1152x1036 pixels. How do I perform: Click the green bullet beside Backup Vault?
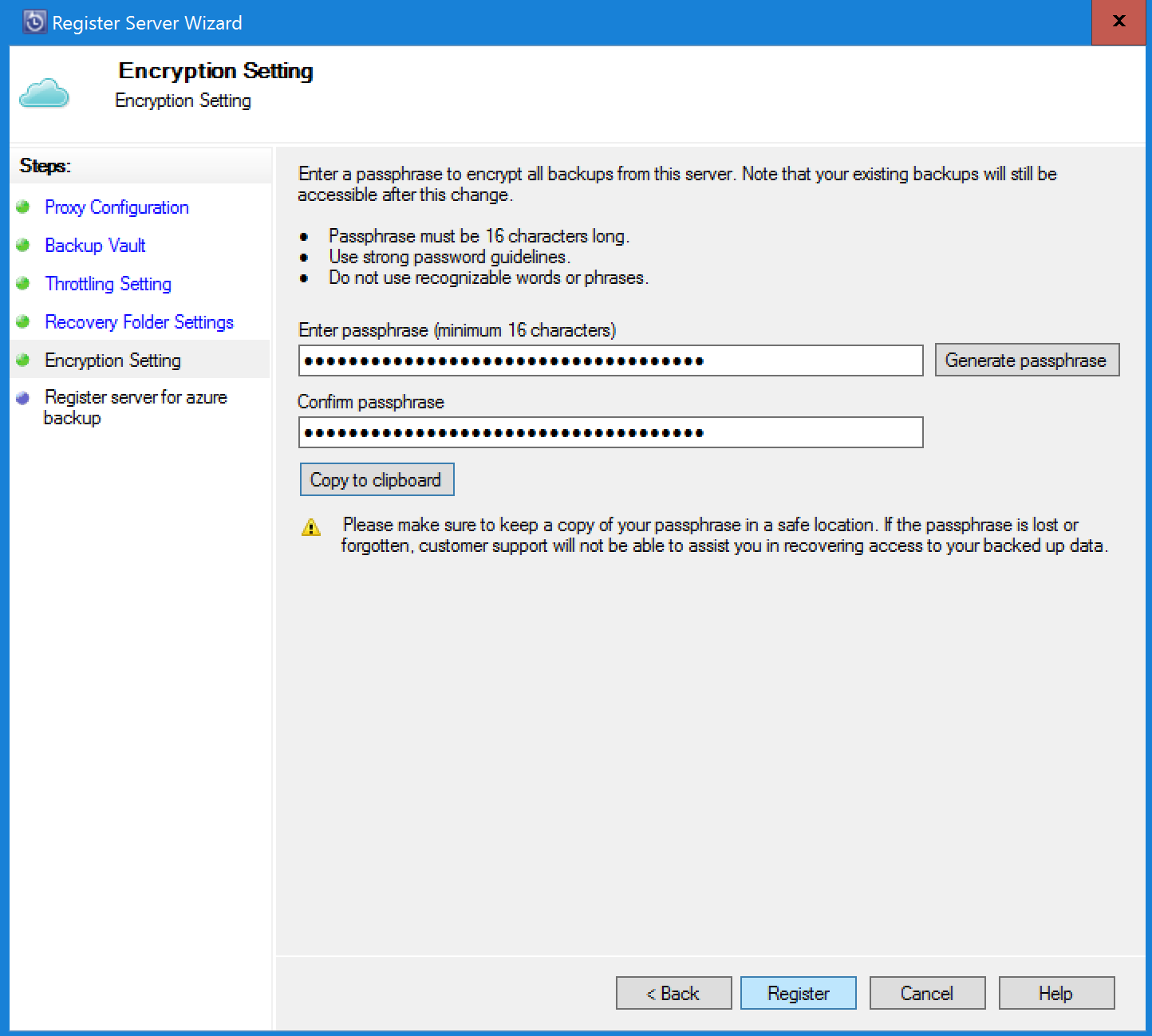click(x=23, y=246)
